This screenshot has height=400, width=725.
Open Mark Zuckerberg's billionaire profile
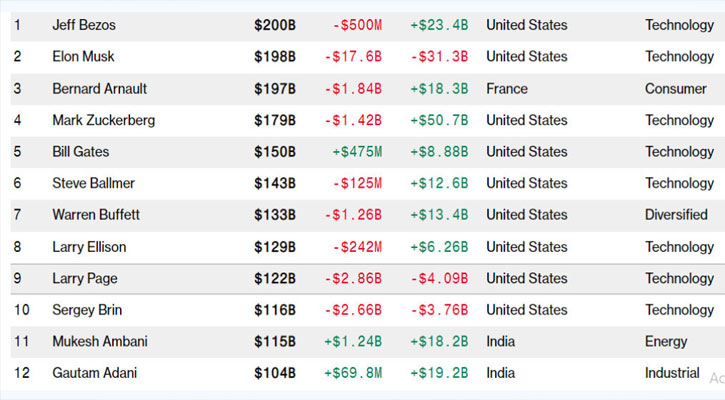103,121
